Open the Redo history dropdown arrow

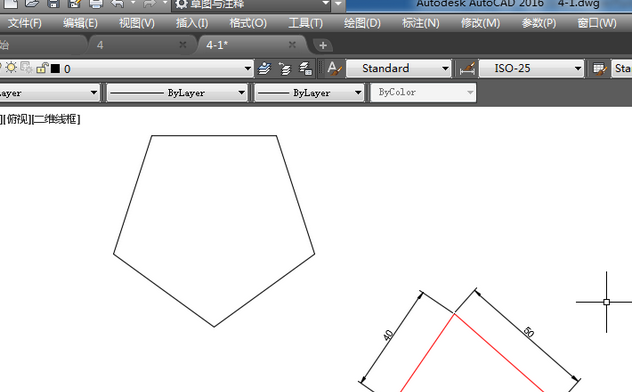[x=165, y=3]
